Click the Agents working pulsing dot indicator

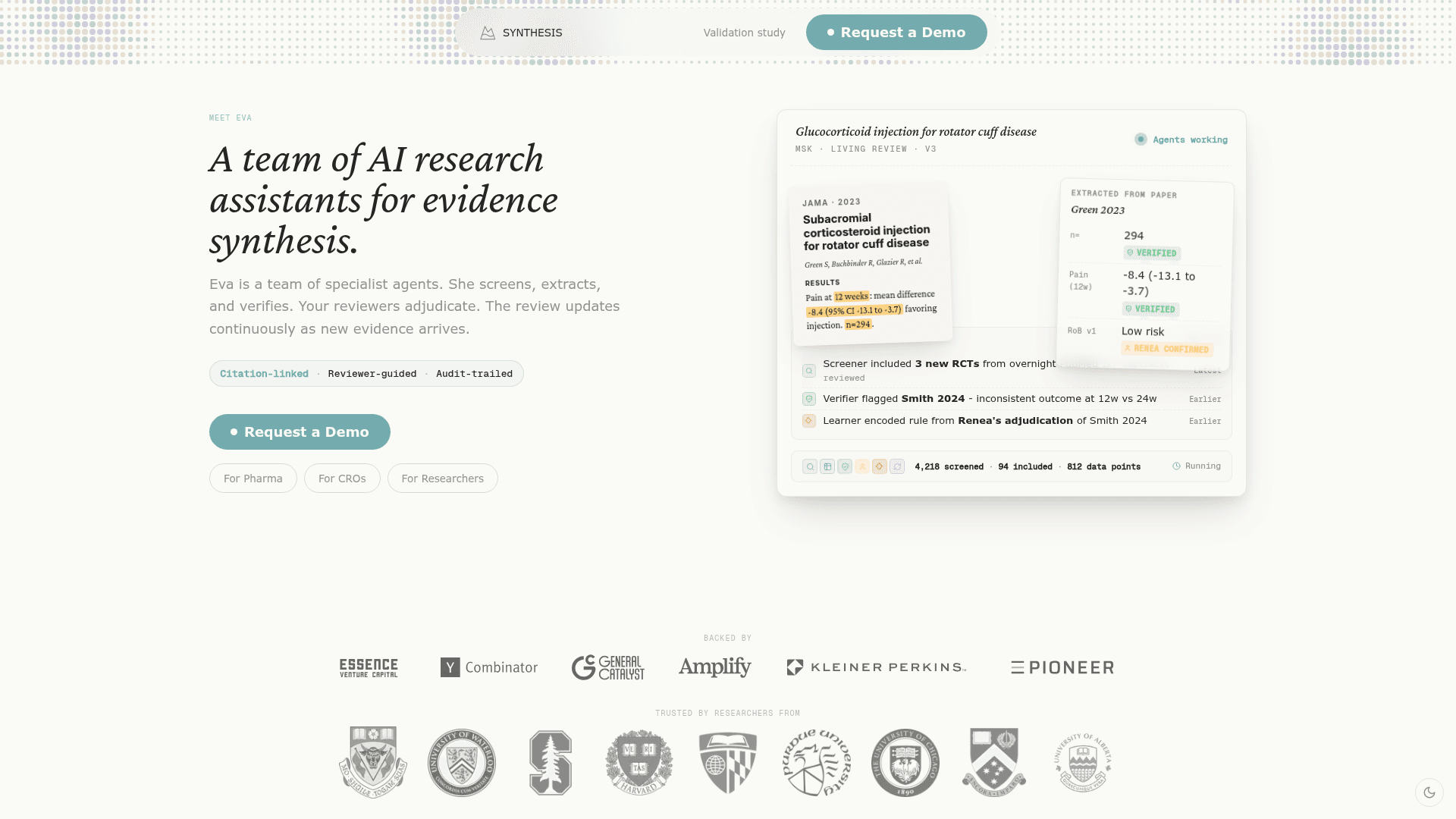point(1141,140)
